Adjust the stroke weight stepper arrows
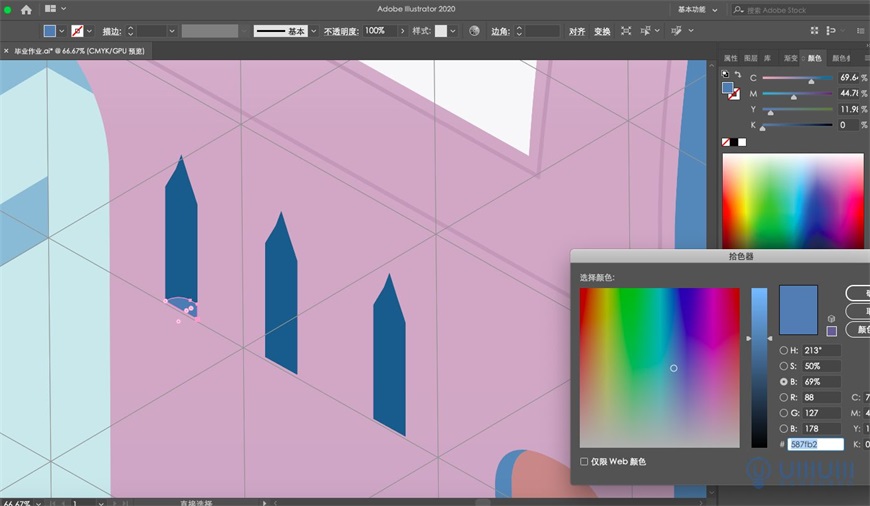 click(130, 31)
